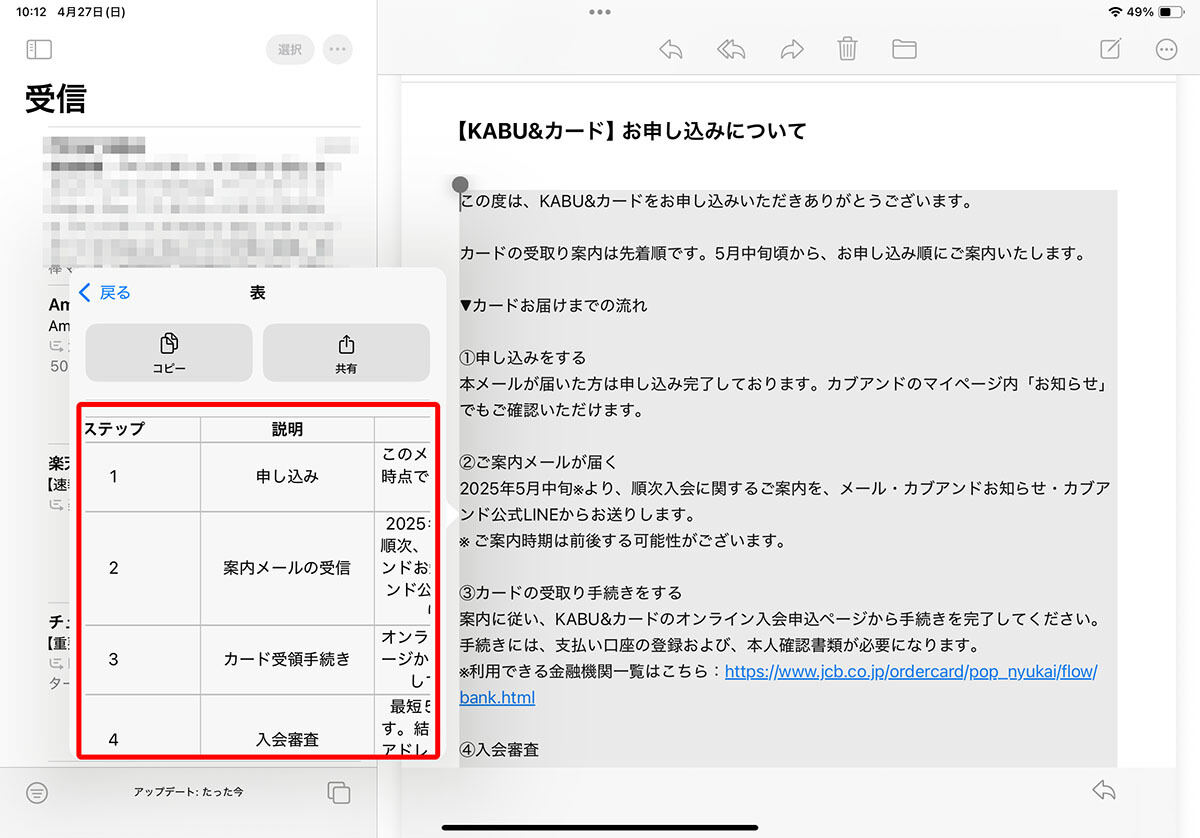The image size is (1200, 838).
Task: Tap the ④入会審査 line in email
Action: (x=499, y=749)
